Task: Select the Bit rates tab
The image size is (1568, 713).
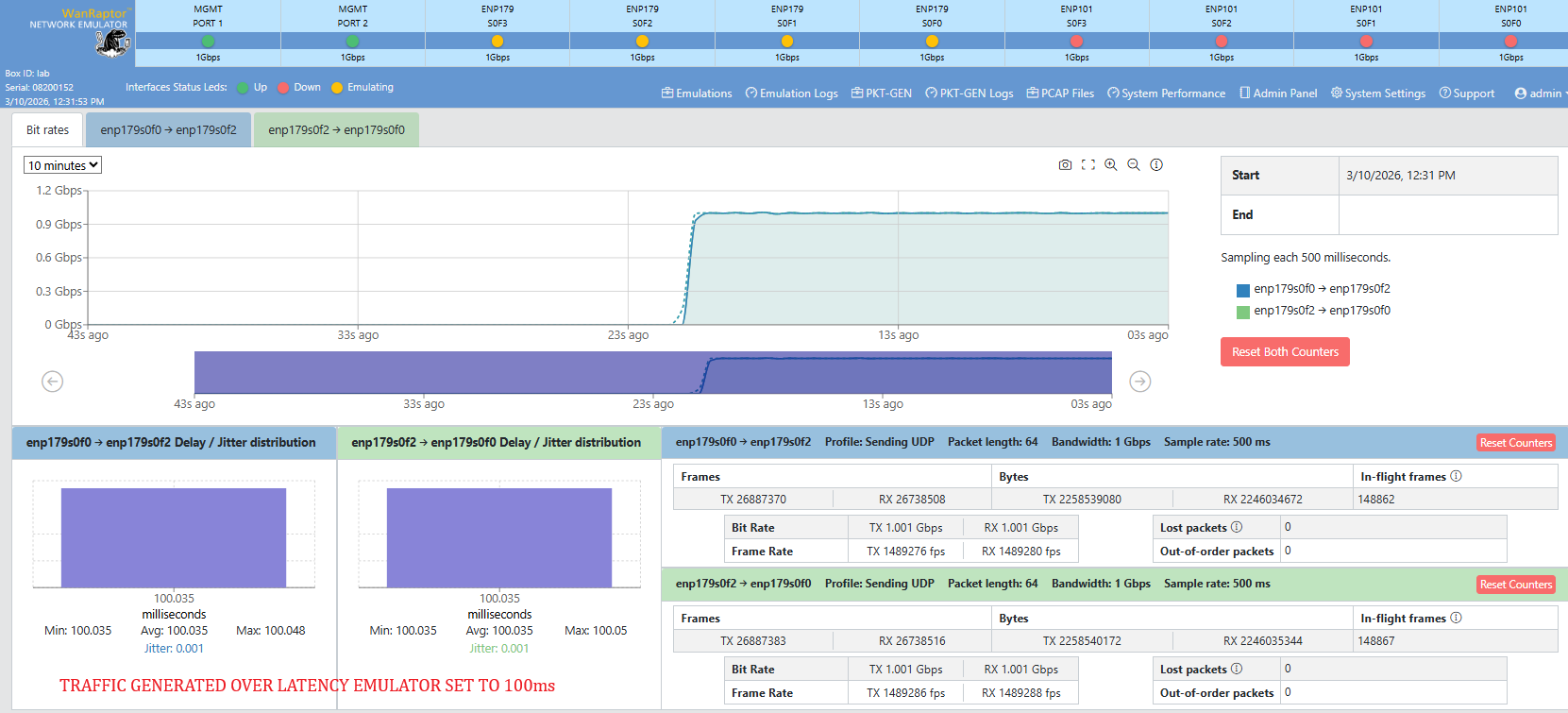Action: point(47,130)
